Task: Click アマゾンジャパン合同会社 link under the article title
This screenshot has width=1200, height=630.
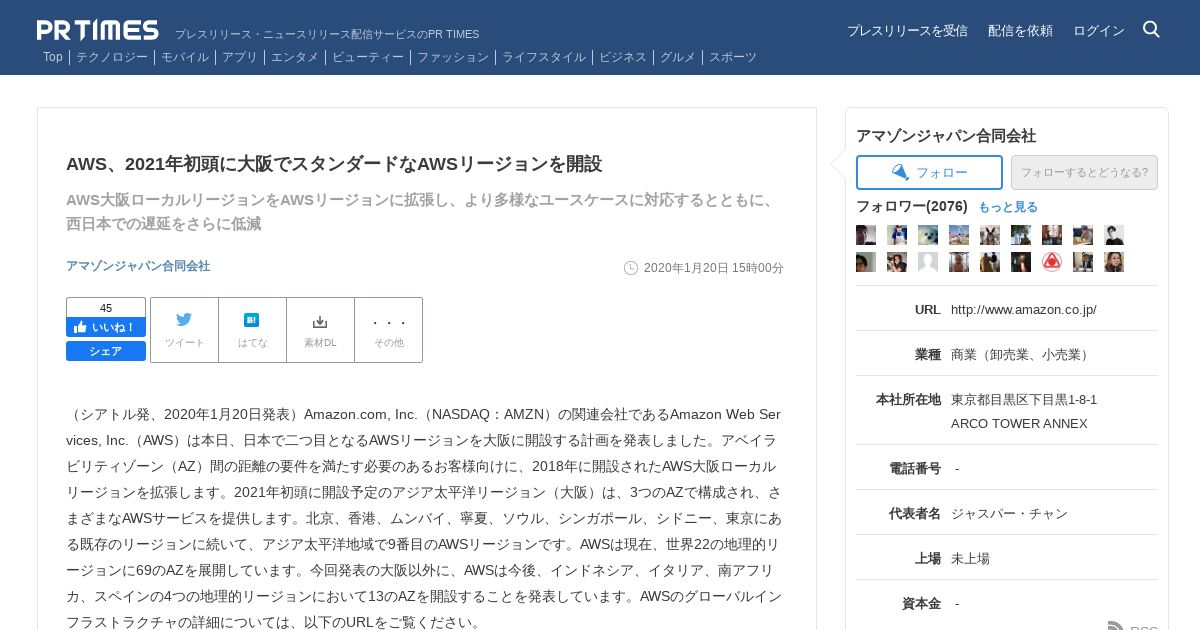Action: [138, 266]
